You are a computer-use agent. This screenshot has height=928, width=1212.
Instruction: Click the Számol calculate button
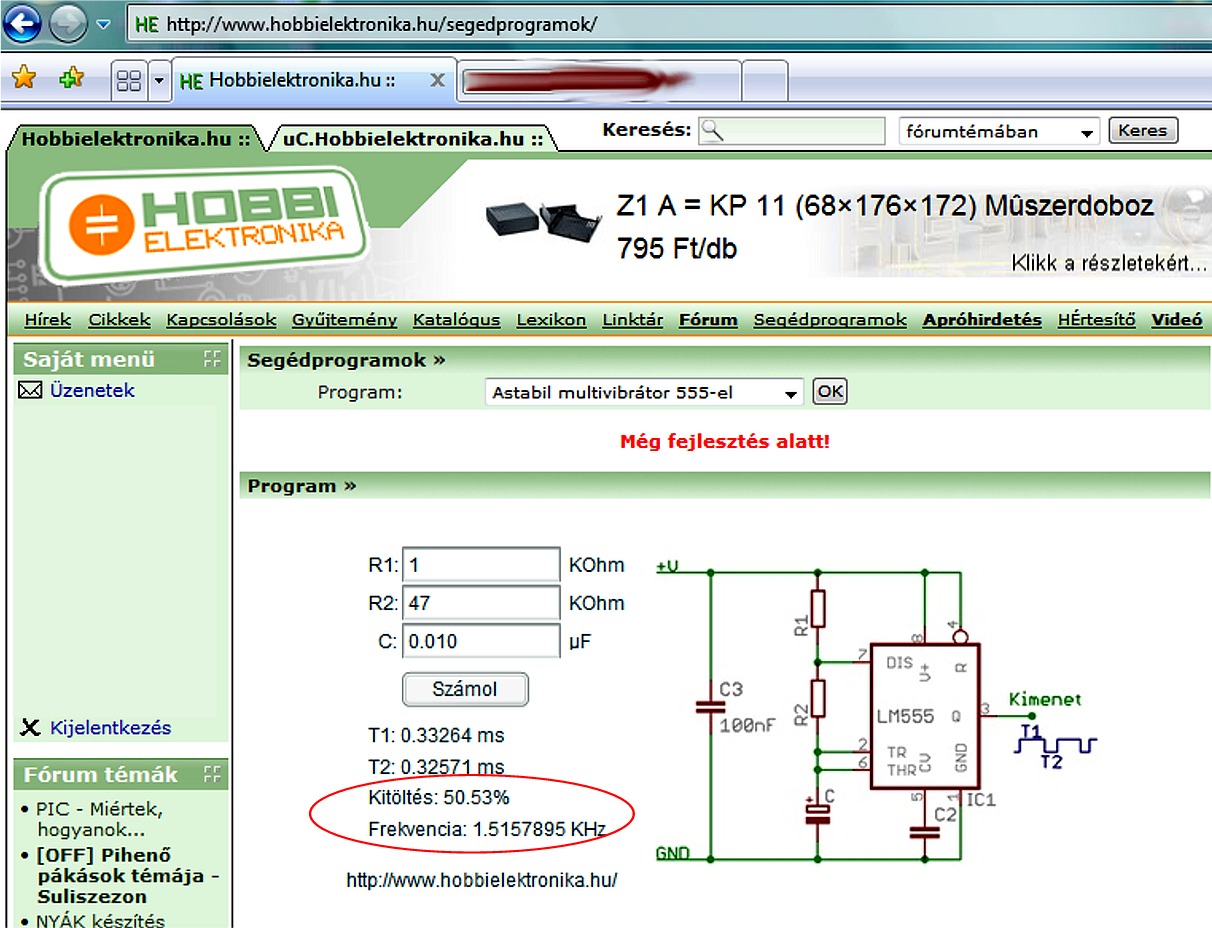click(465, 689)
